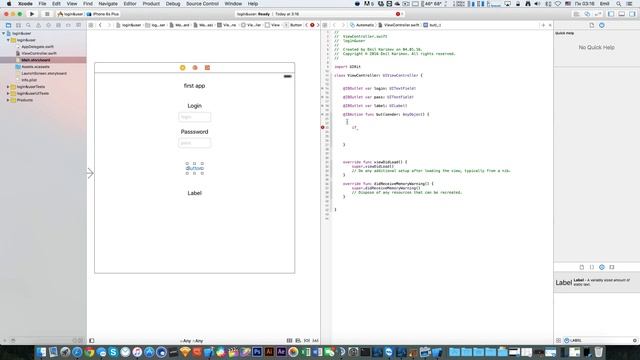
Task: Select the Label item in object library
Action: (x=596, y=282)
